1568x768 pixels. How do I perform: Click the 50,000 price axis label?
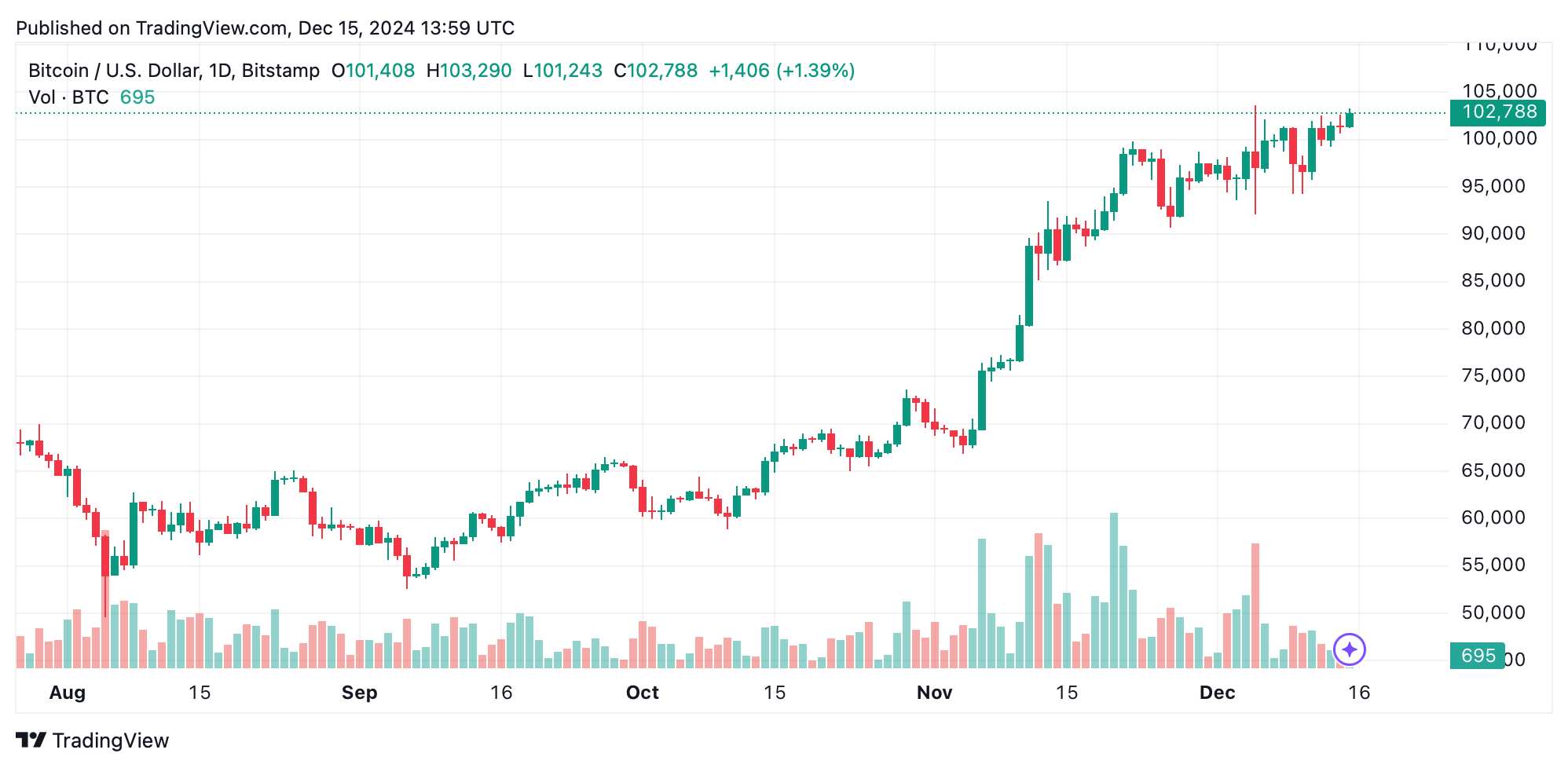pos(1493,613)
